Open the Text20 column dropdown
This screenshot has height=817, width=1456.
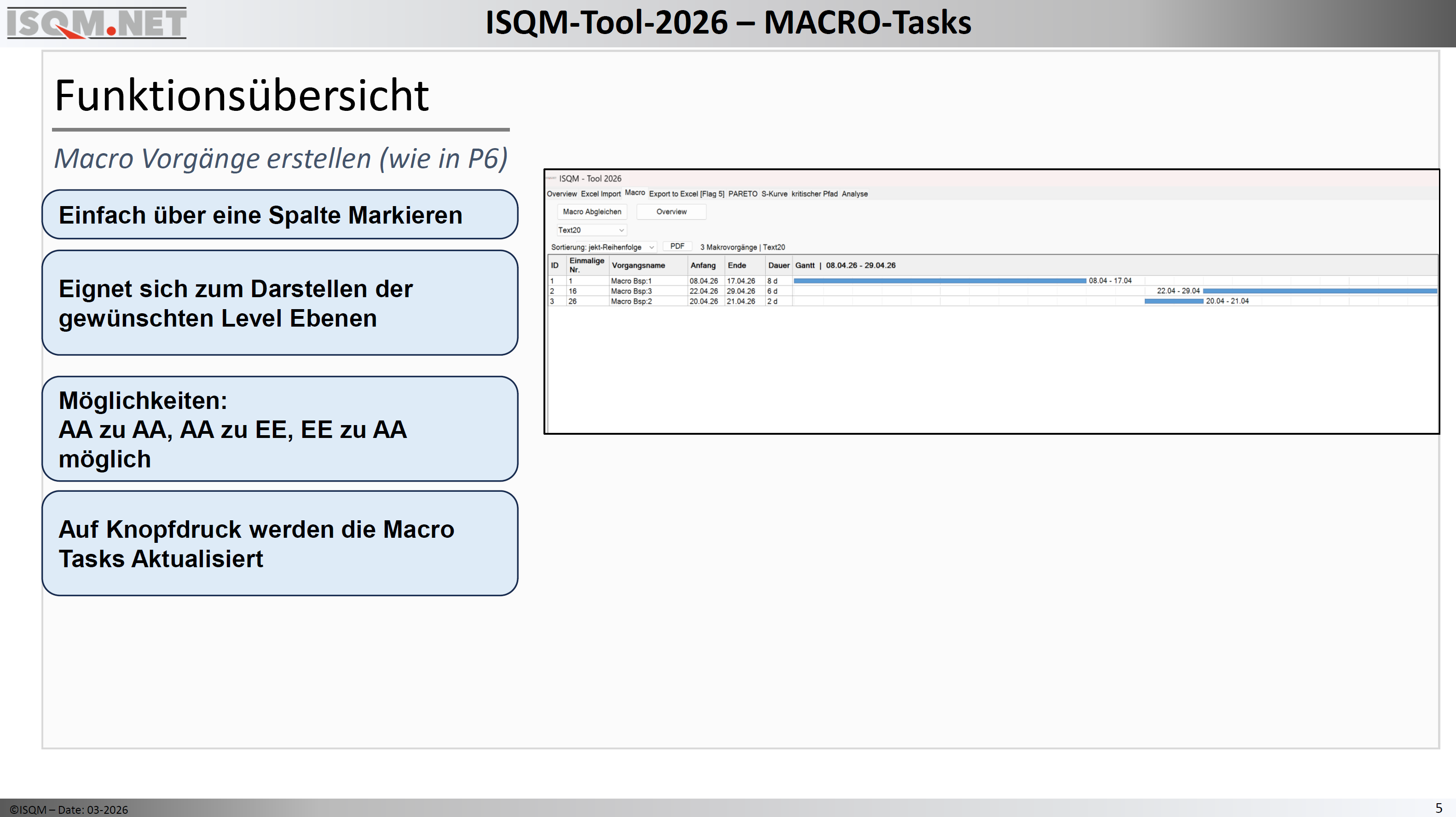pos(591,230)
